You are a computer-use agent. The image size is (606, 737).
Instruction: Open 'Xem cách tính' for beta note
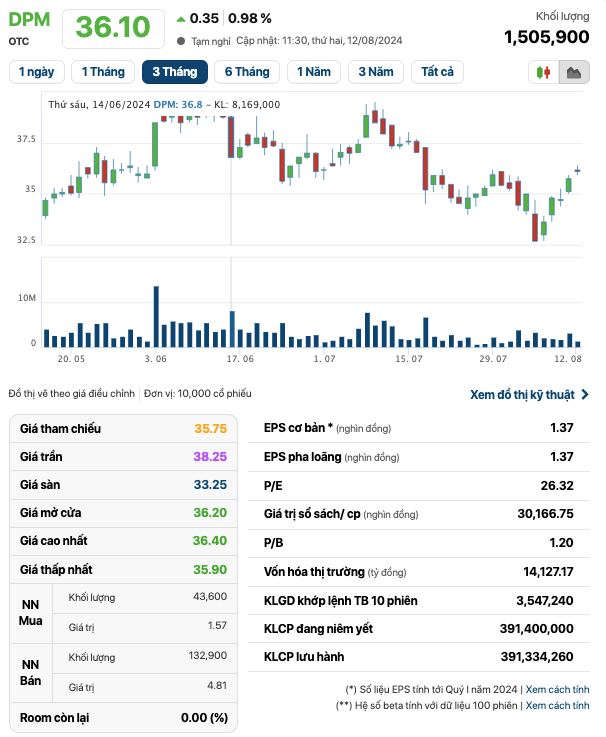558,705
